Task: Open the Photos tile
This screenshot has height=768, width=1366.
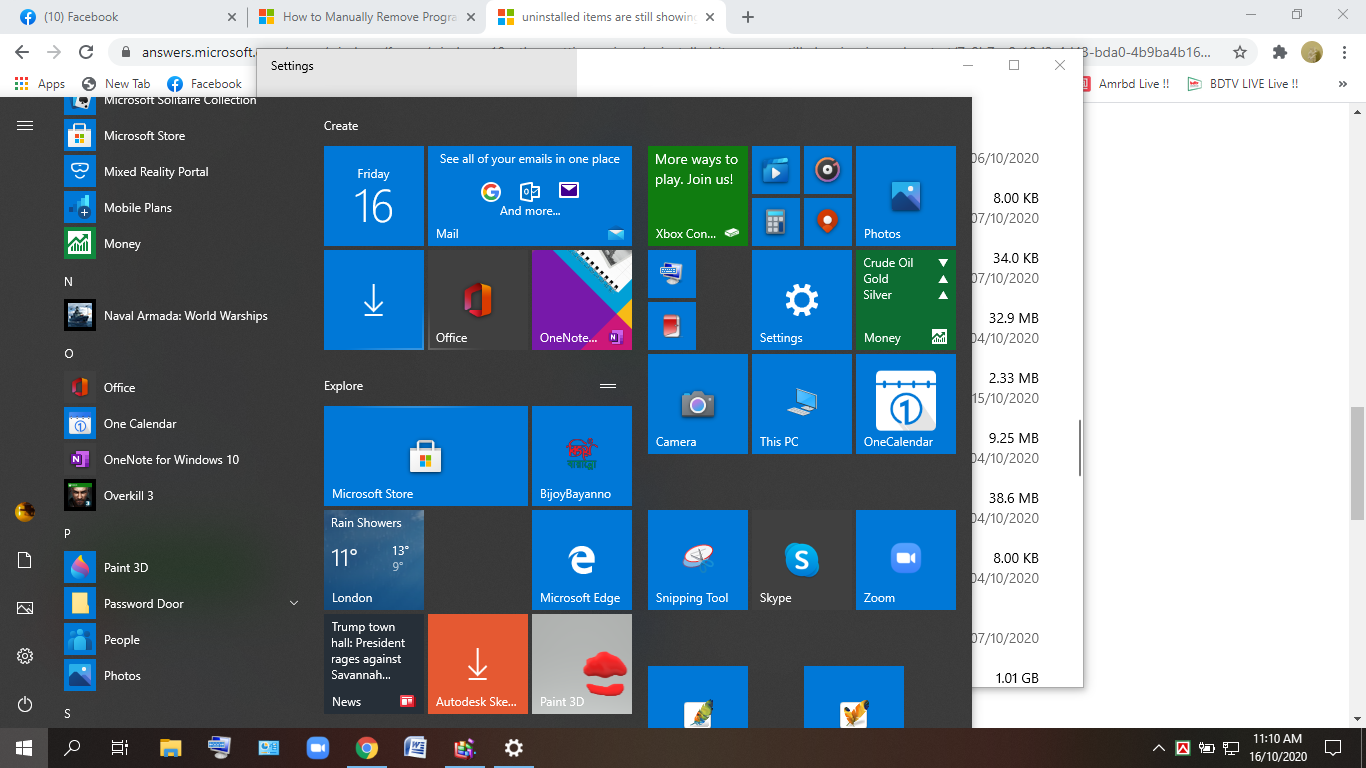Action: (x=905, y=196)
